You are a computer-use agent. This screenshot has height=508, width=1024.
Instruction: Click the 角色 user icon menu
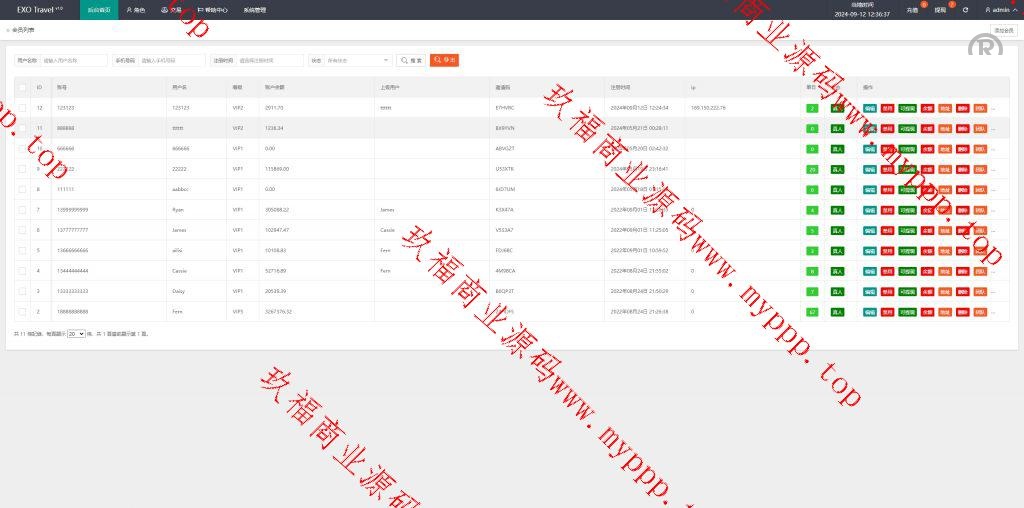[136, 10]
